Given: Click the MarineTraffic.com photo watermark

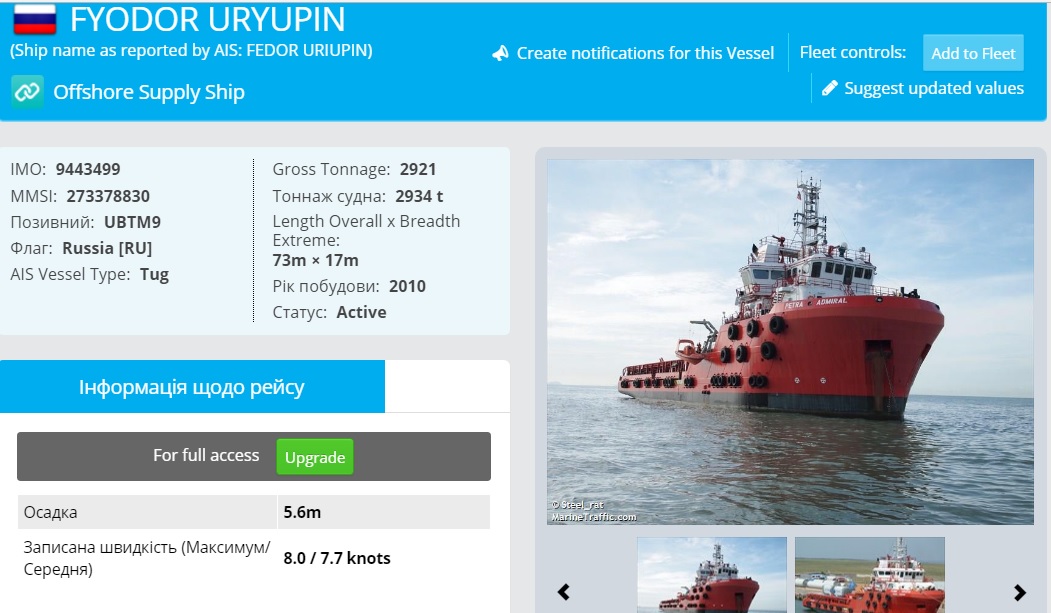Looking at the screenshot, I should [x=594, y=517].
